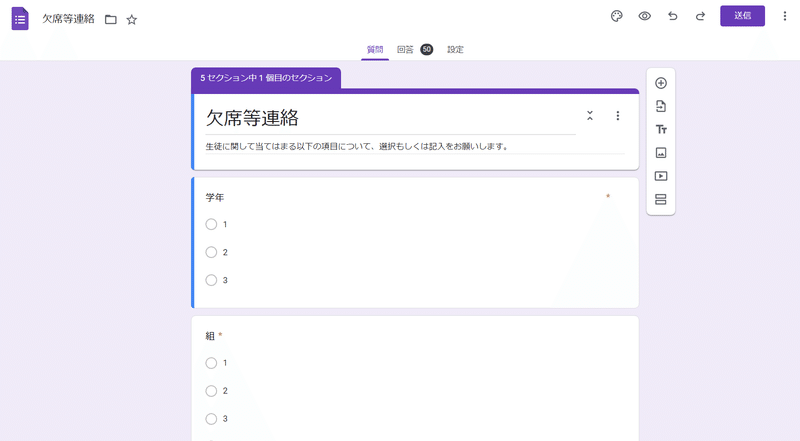Viewport: 800px width, 441px height.
Task: Edit the section title 欠席等連絡 field
Action: pyautogui.click(x=390, y=118)
